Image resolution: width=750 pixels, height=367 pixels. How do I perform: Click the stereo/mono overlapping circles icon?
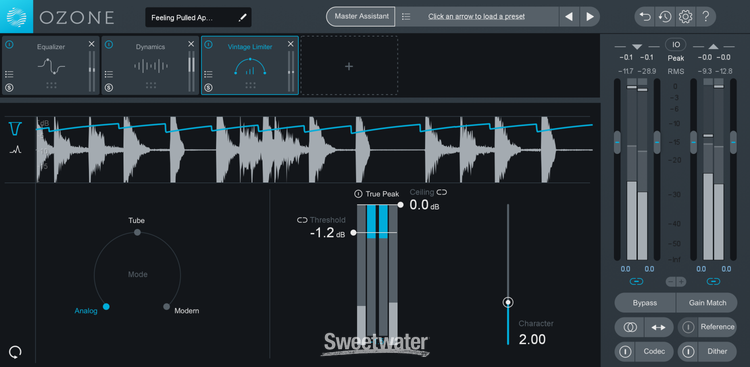click(x=630, y=327)
